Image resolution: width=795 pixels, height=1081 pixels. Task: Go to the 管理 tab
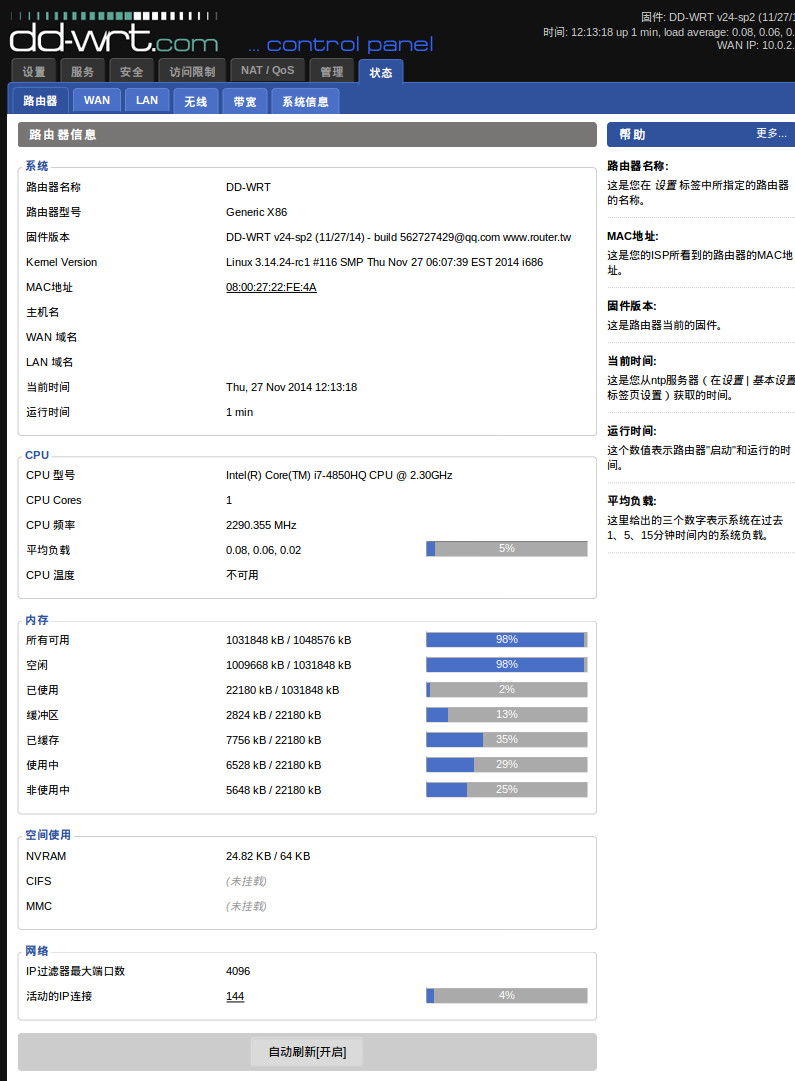pos(332,71)
